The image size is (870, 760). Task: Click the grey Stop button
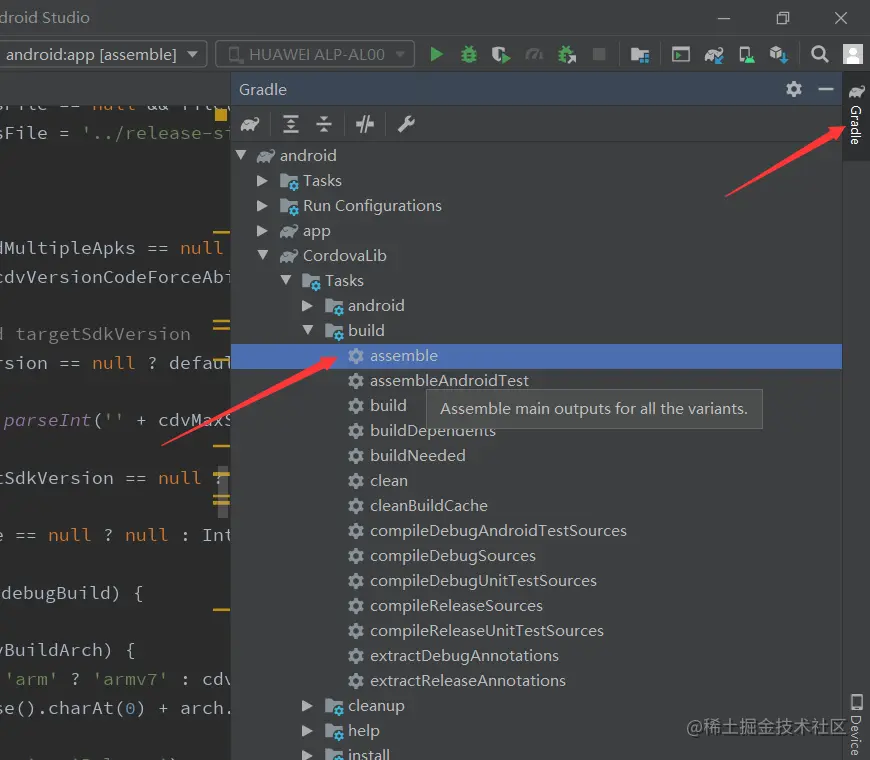599,54
